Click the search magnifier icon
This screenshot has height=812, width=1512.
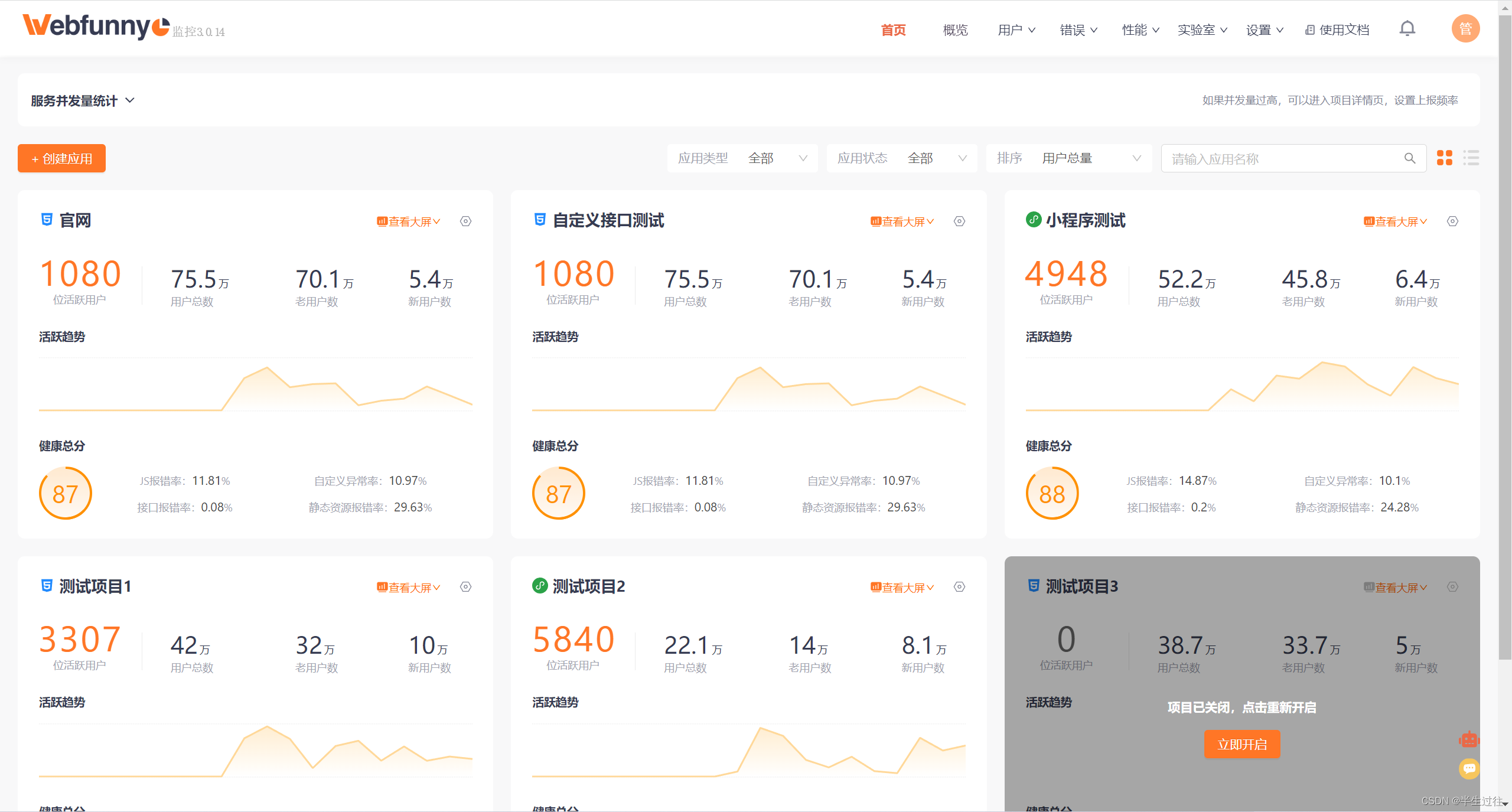[1410, 158]
